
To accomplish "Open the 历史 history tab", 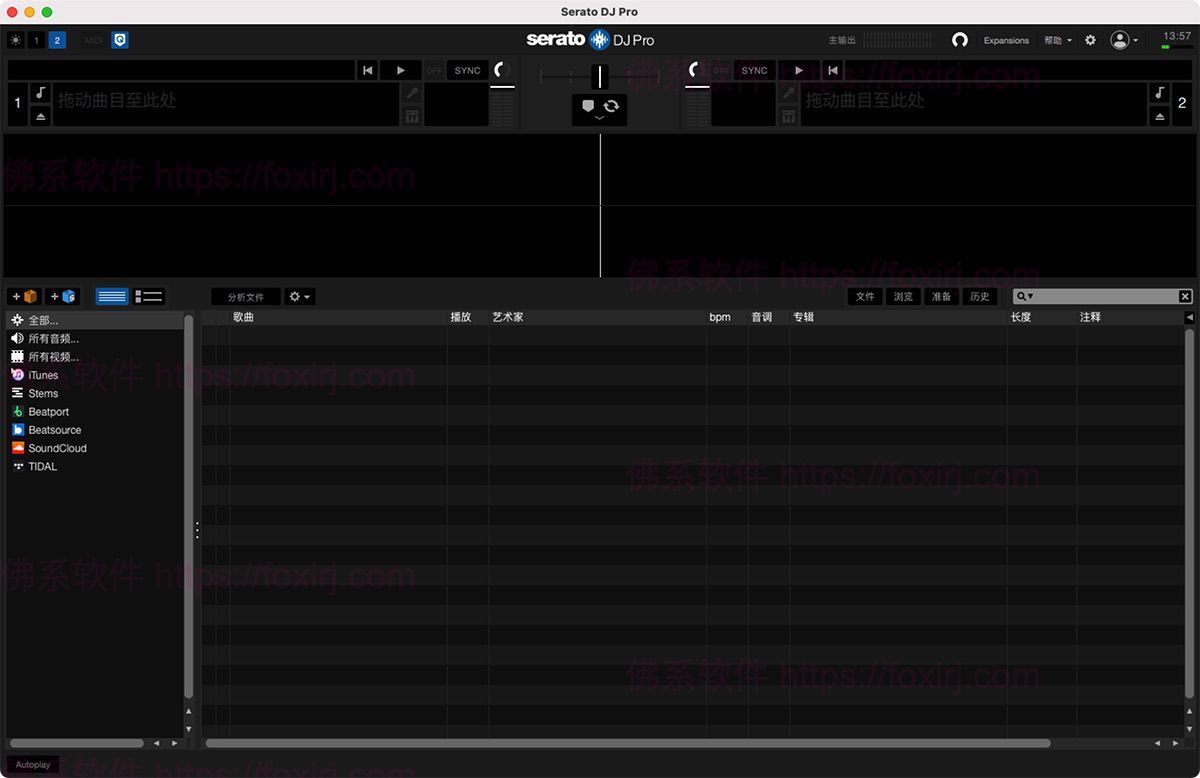I will pos(979,297).
